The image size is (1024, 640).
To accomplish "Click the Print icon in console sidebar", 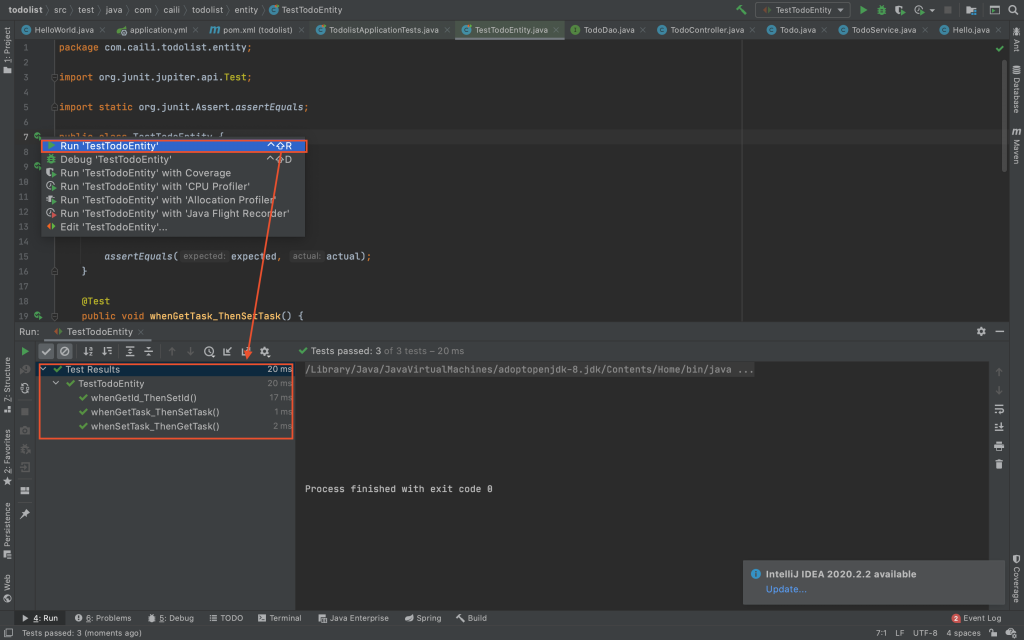I will 999,446.
